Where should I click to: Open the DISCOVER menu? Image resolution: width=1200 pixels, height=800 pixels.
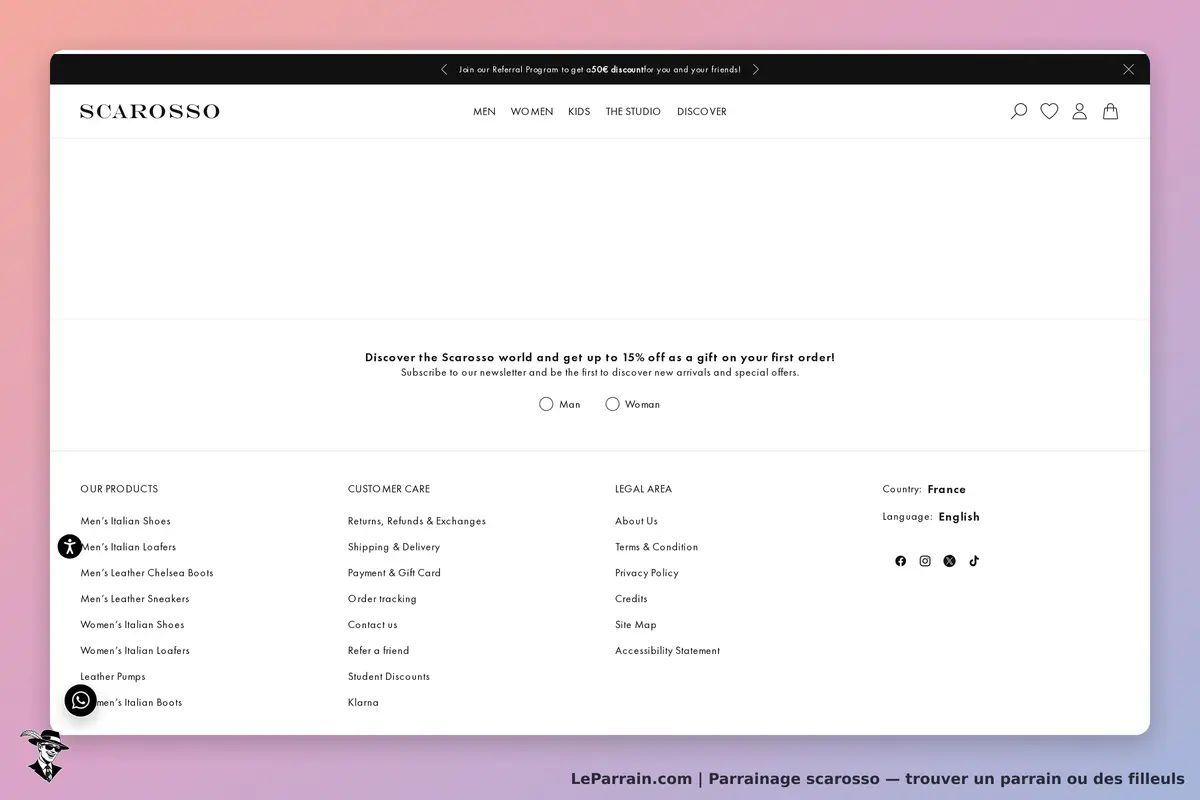pyautogui.click(x=702, y=112)
